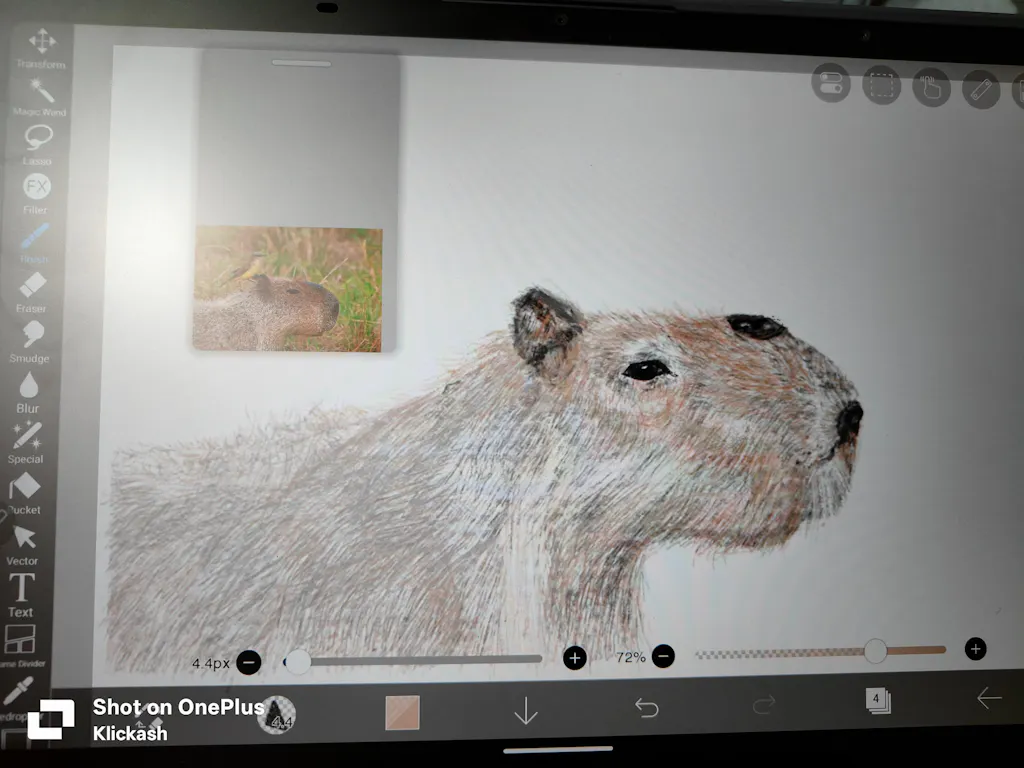Tap the capybara reference image thumbnail
Viewport: 1024px width, 768px height.
click(287, 288)
